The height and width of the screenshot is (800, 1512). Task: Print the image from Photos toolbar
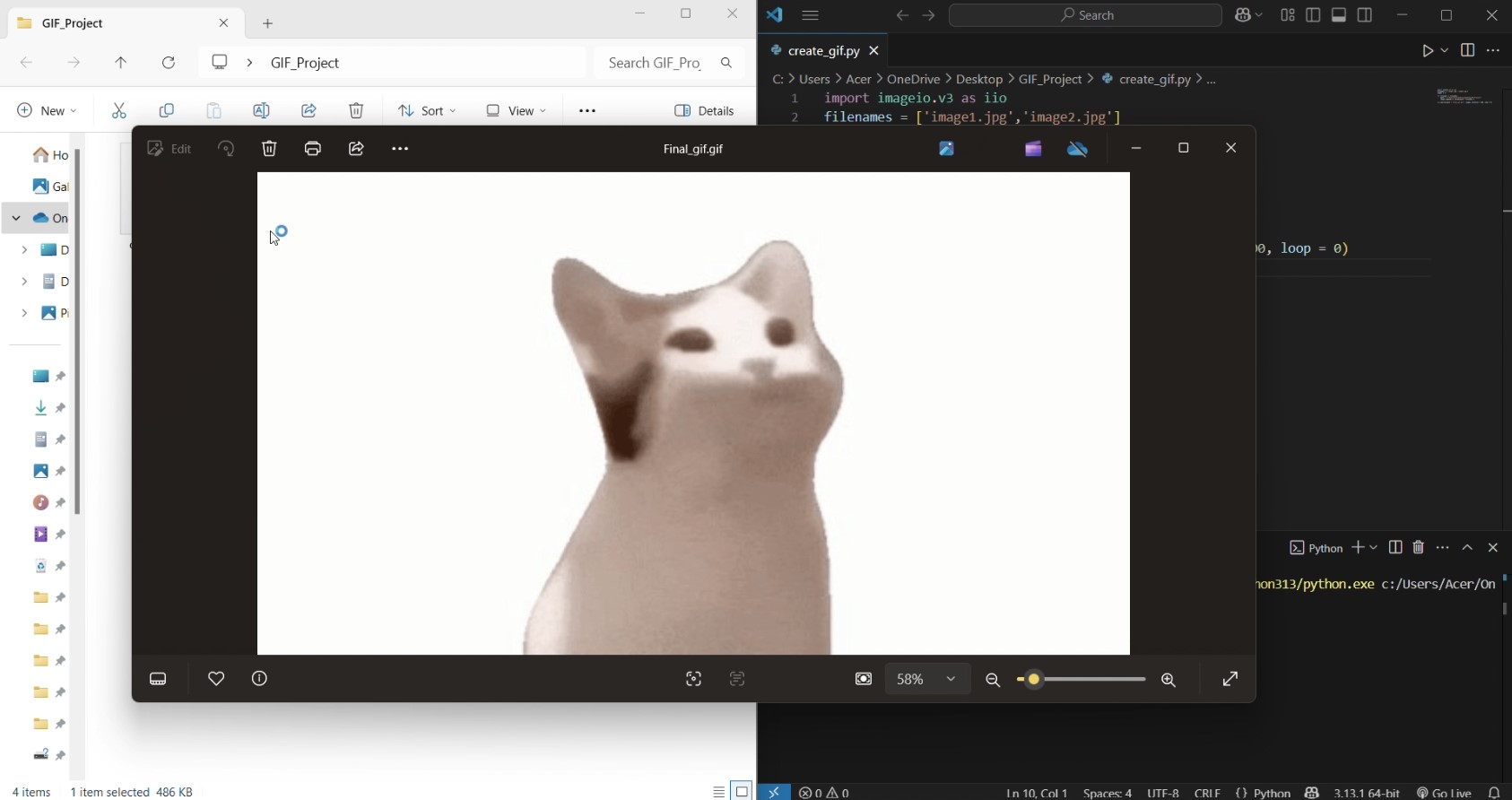coord(313,149)
